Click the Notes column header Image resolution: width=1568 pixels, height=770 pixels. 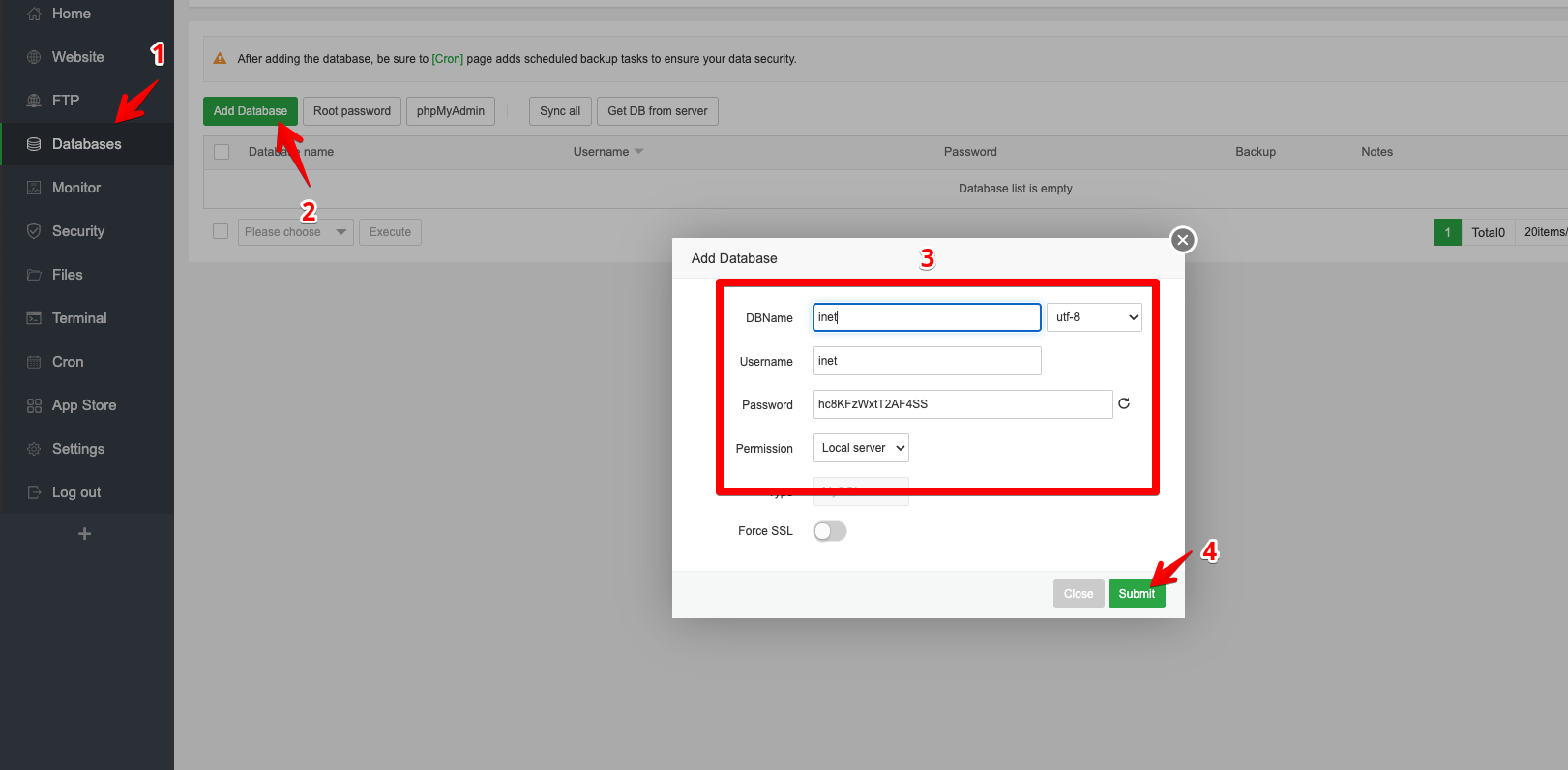pos(1377,152)
